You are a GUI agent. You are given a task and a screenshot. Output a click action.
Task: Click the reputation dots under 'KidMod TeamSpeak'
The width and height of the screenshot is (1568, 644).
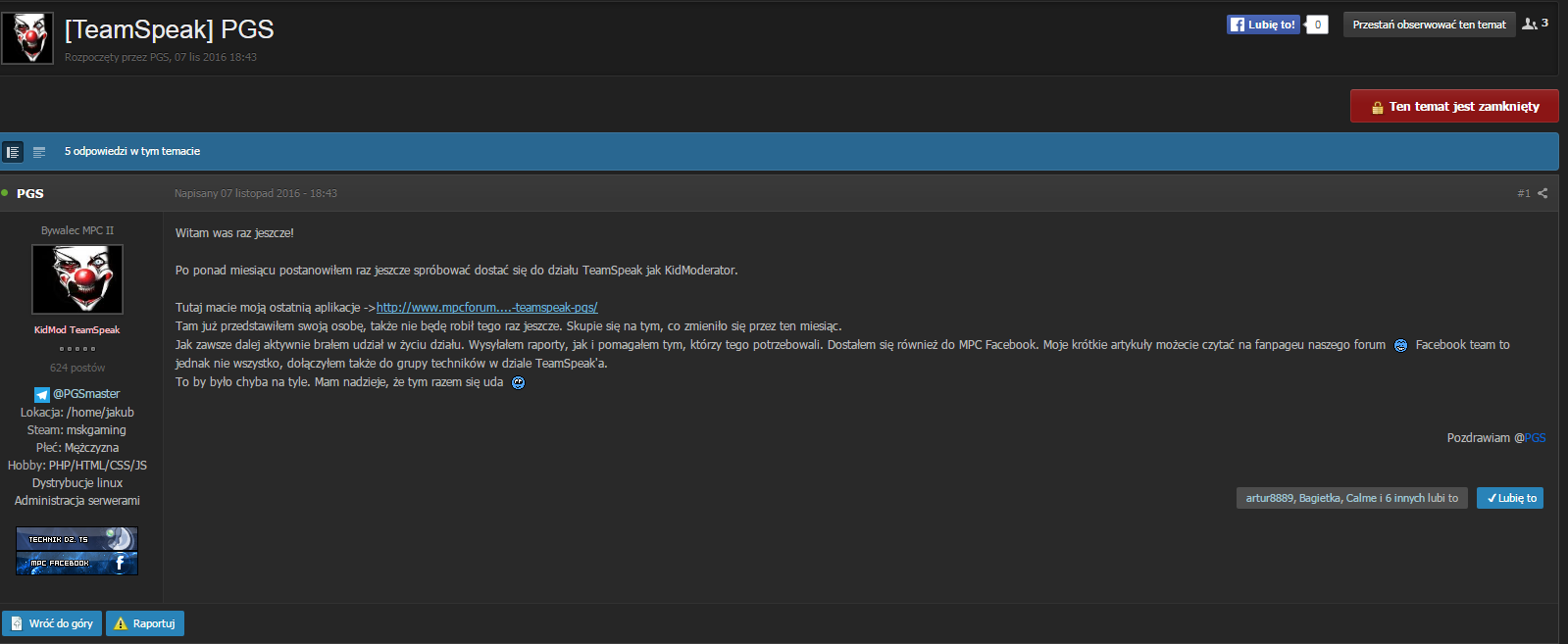coord(77,349)
